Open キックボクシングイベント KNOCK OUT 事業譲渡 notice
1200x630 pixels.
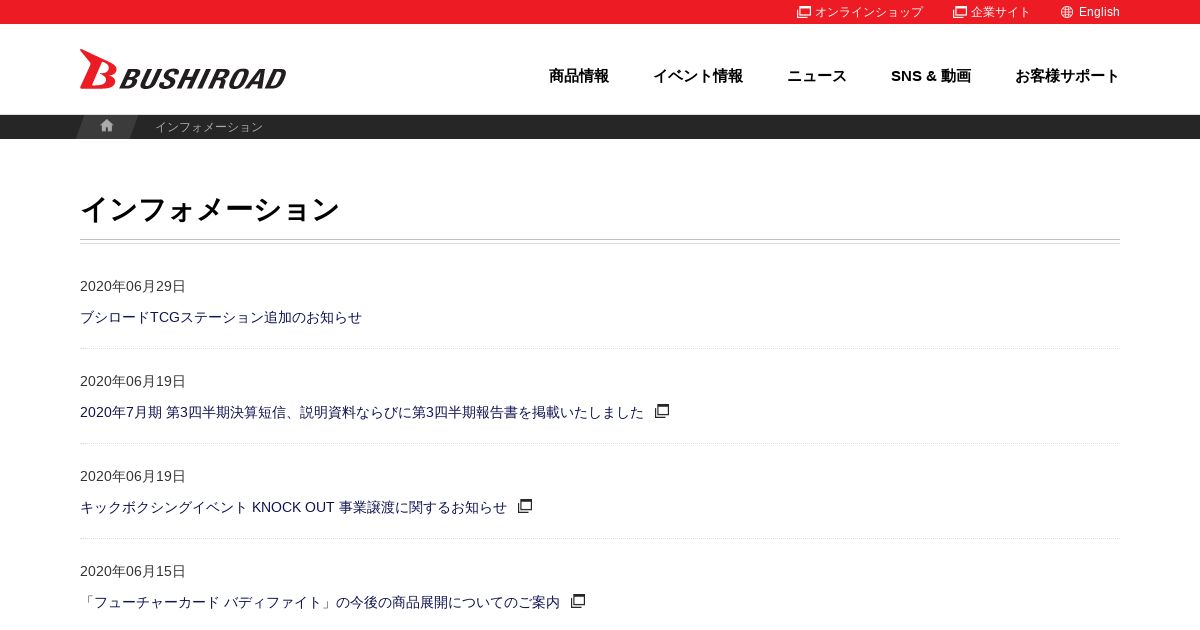pos(294,507)
